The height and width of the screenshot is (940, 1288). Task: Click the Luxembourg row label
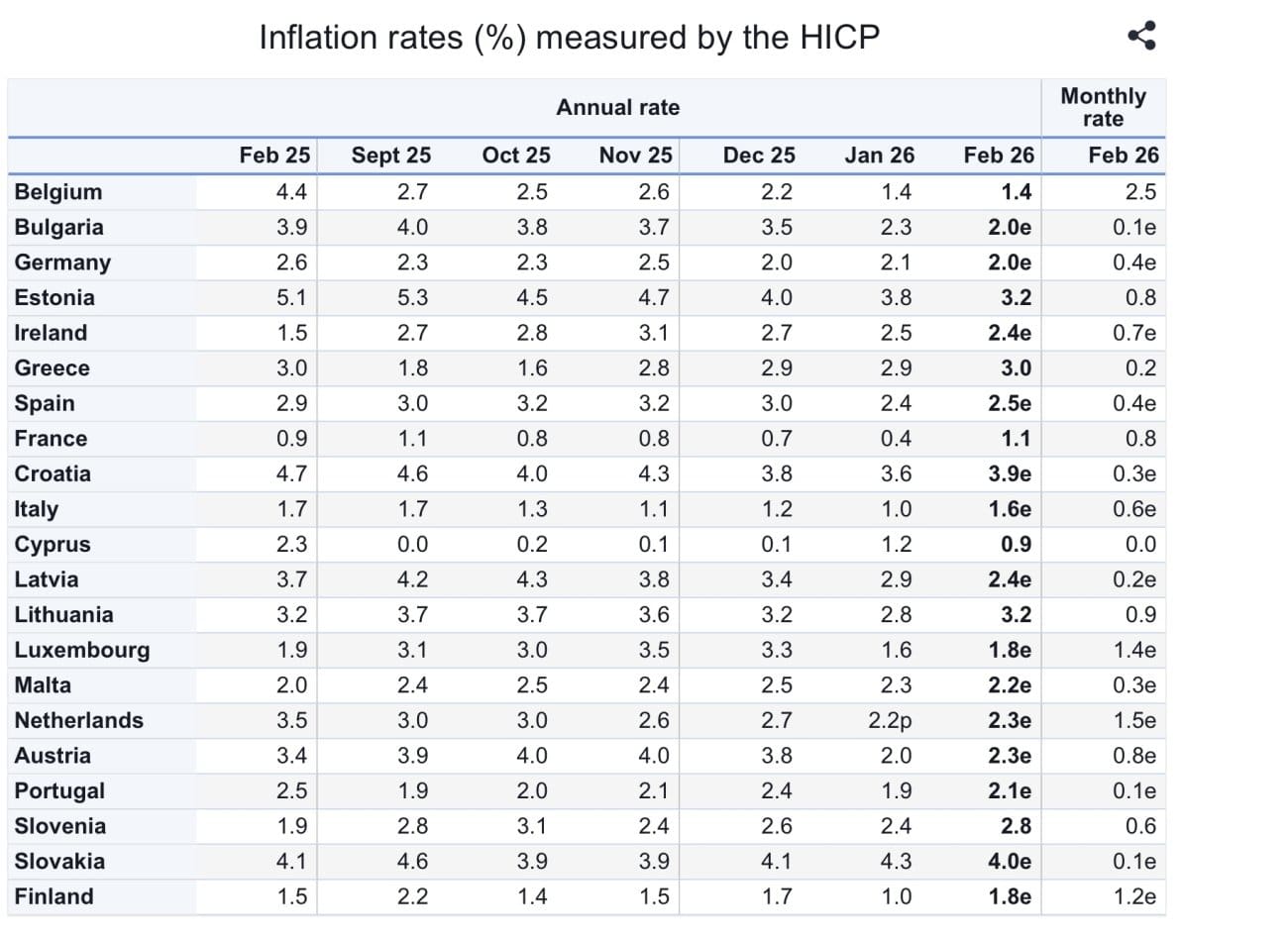(82, 650)
